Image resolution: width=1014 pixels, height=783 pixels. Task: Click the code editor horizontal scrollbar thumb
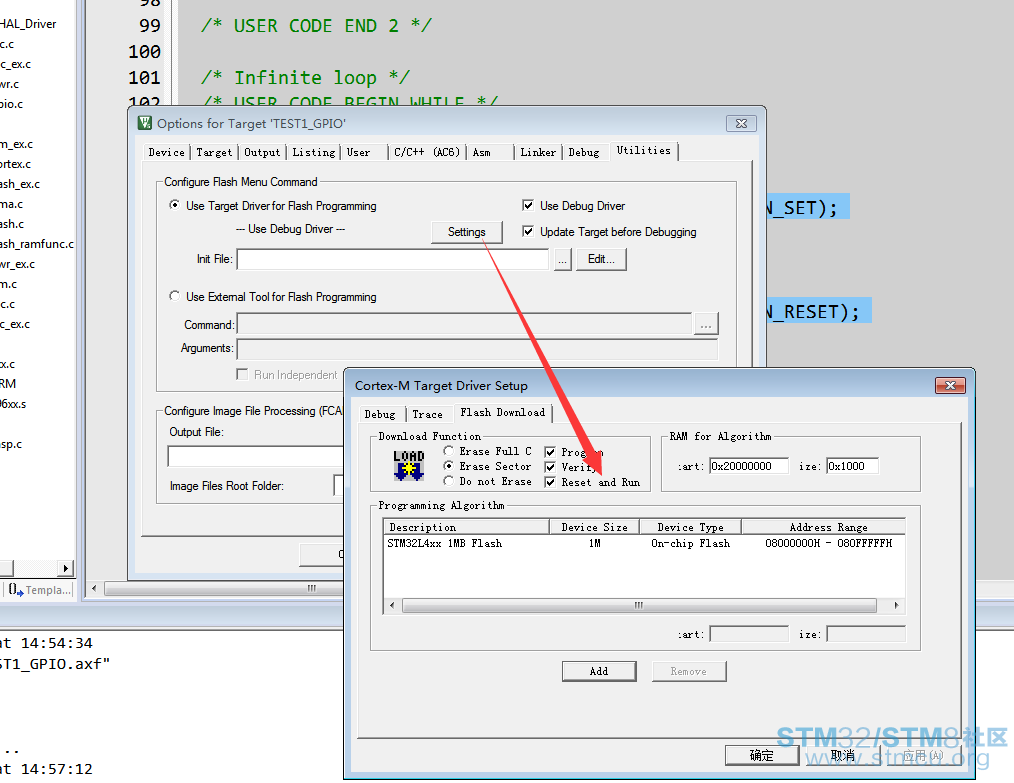(224, 588)
